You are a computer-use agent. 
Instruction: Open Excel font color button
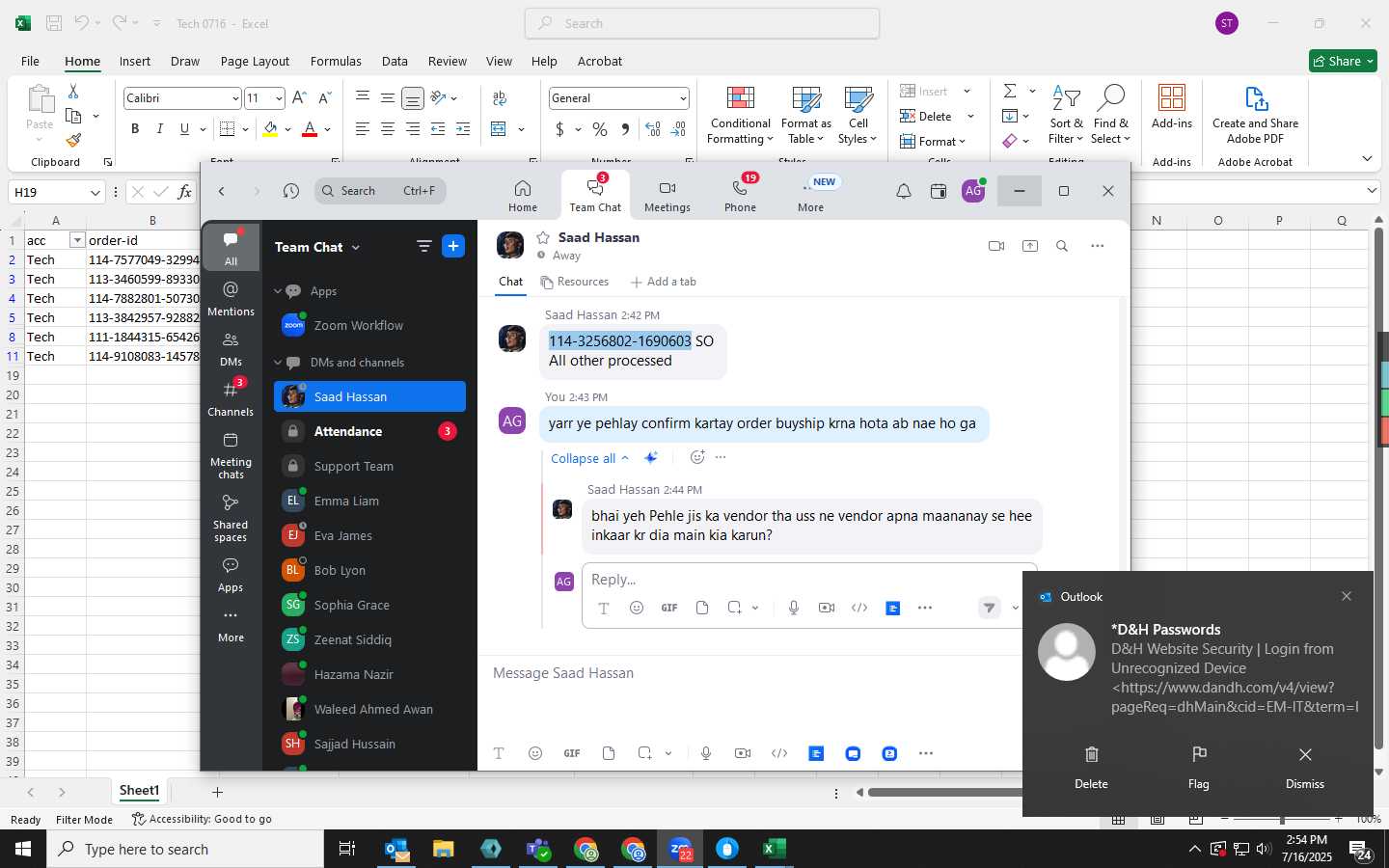(x=310, y=129)
